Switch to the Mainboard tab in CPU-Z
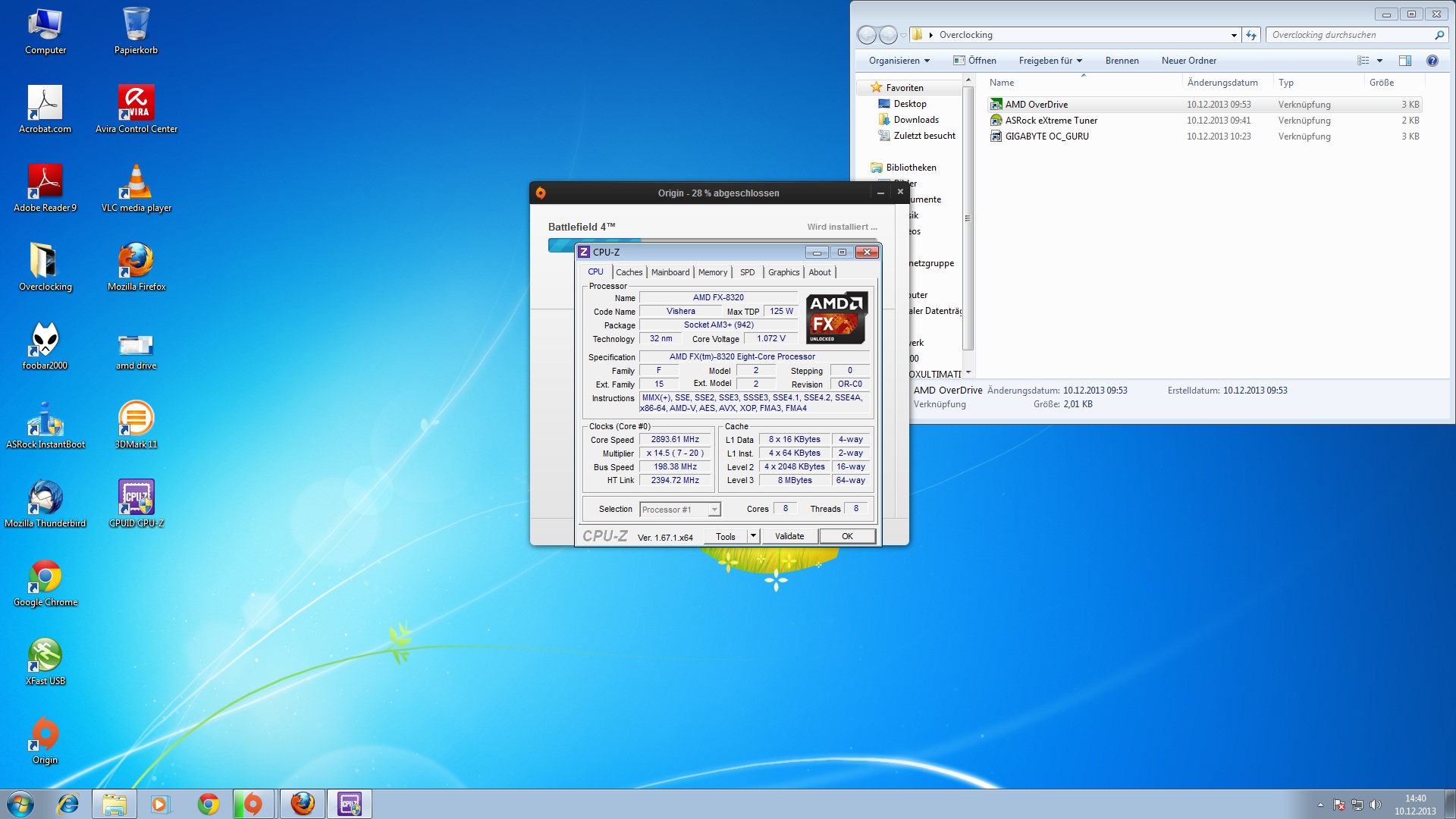1456x819 pixels. [x=670, y=272]
